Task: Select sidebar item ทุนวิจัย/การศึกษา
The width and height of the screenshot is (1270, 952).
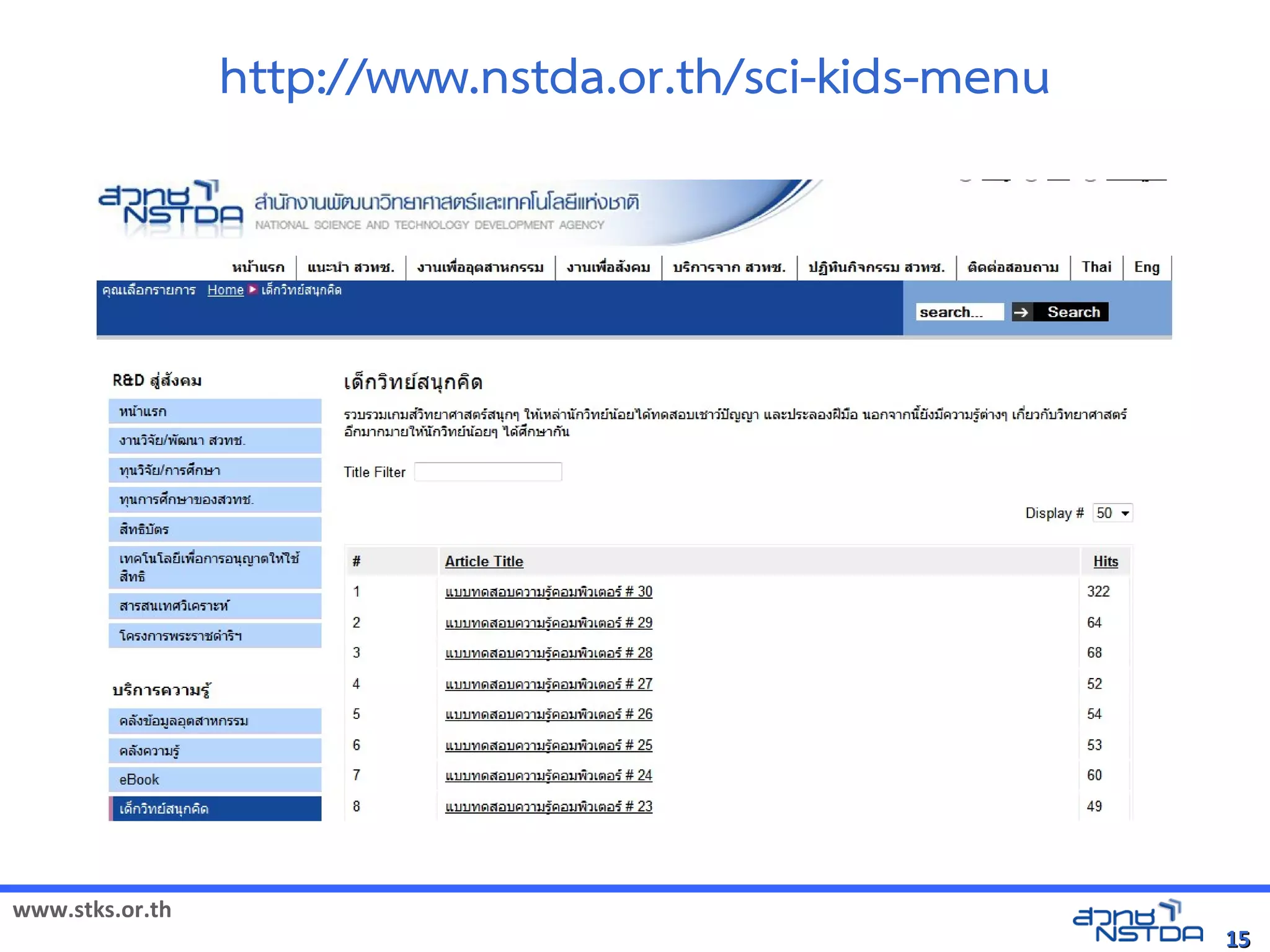Action: tap(215, 470)
